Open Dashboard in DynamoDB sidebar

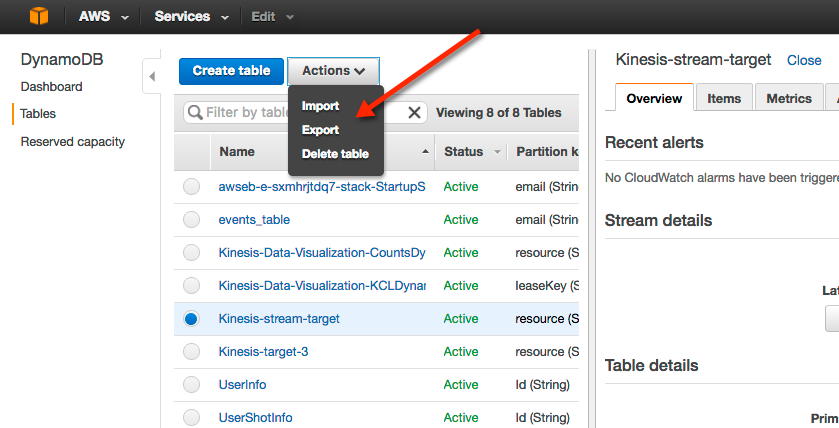pyautogui.click(x=51, y=87)
